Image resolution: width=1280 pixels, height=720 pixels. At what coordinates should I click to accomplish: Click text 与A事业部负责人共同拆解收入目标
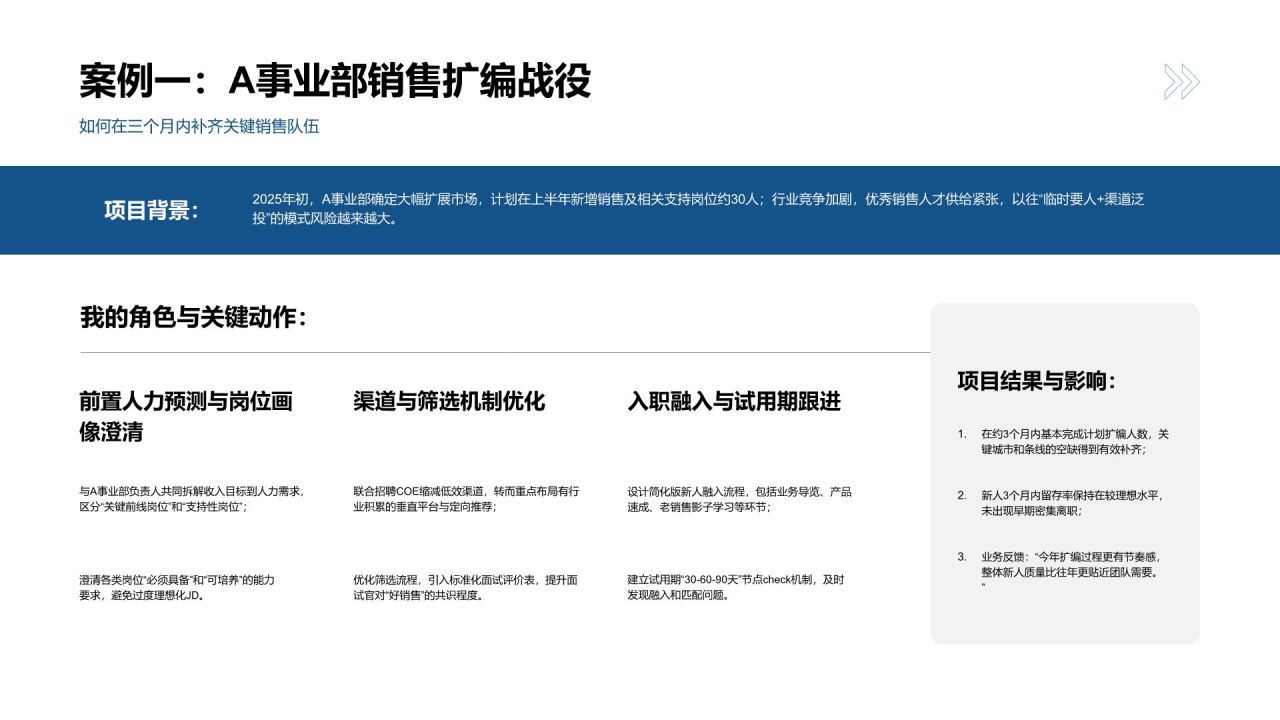point(192,499)
